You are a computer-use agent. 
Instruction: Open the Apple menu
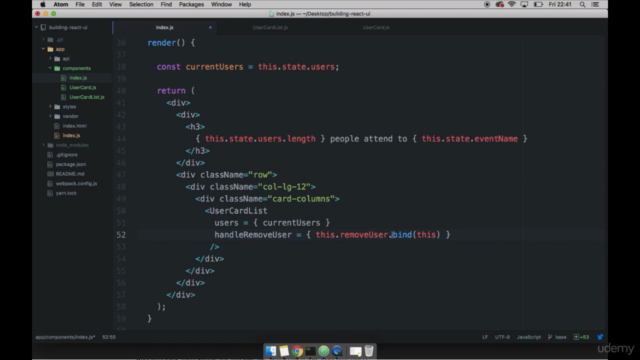[x=43, y=4]
